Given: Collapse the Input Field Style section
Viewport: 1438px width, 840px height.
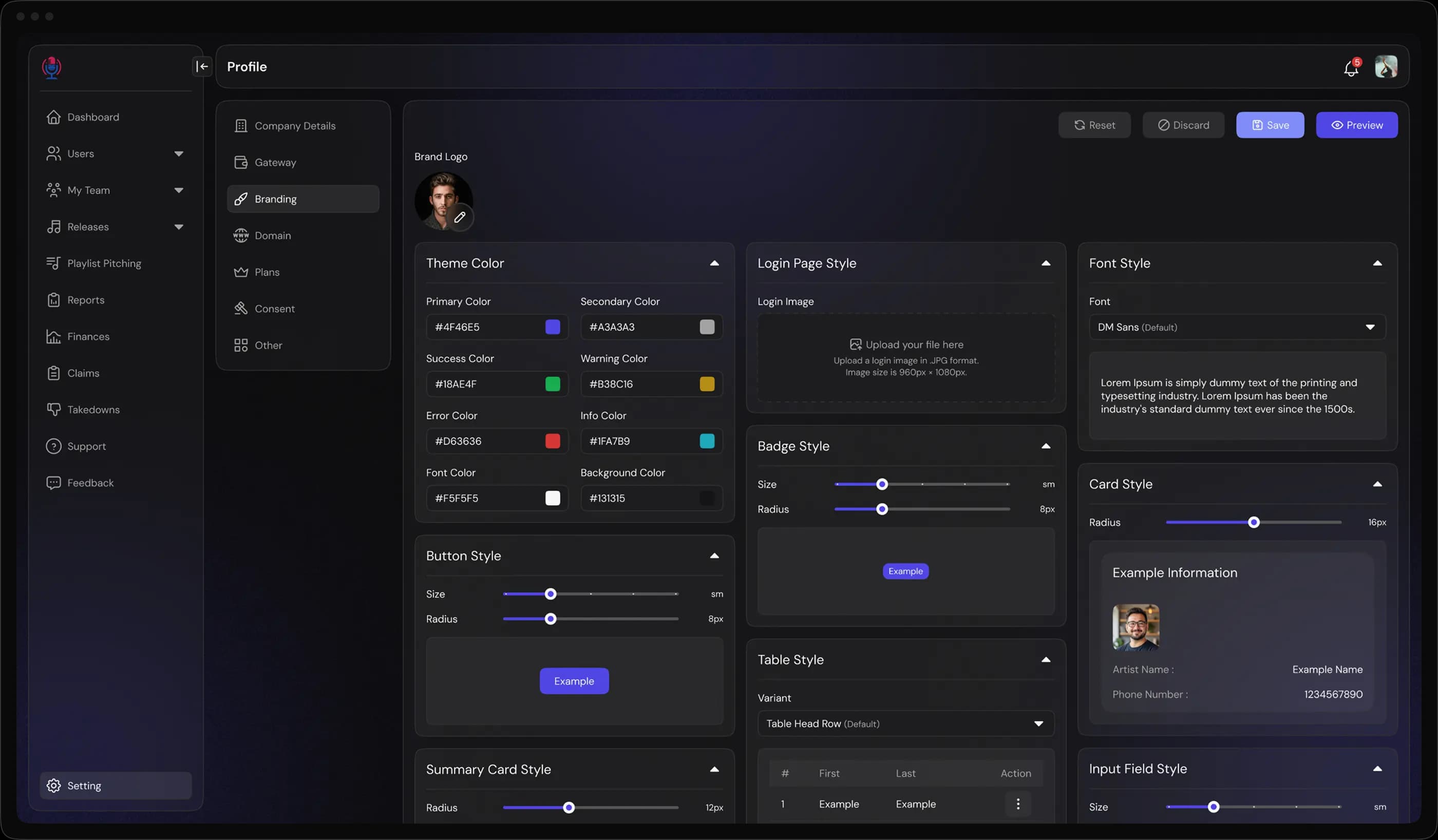Looking at the screenshot, I should point(1377,768).
